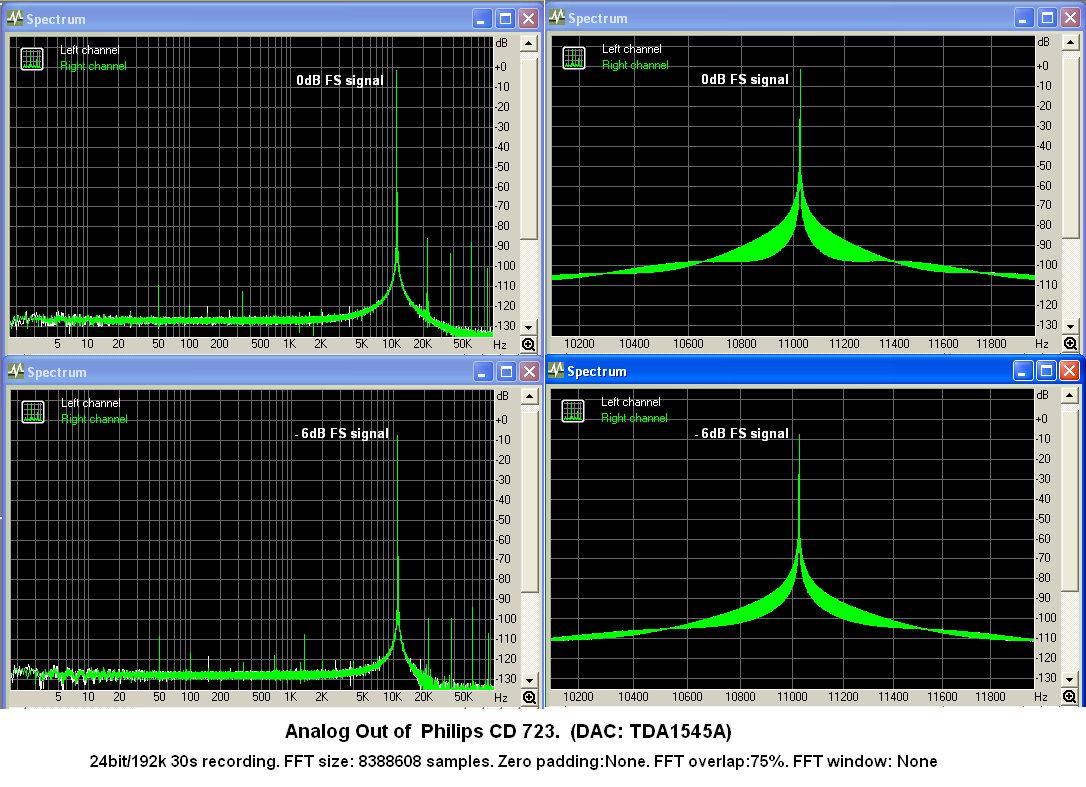Viewport: 1086px width, 787px height.
Task: Click '0dB FS signal' label in top-right graph
Action: 745,80
